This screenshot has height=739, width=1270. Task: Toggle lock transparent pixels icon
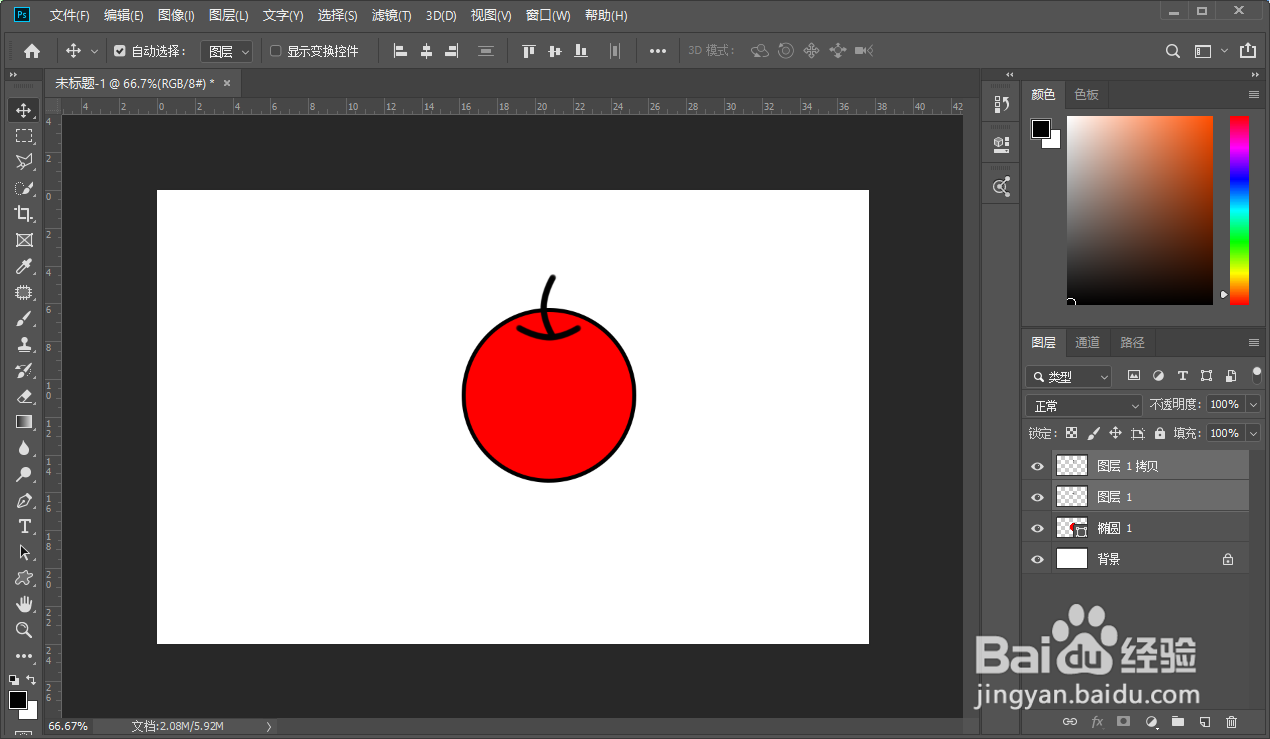1071,433
